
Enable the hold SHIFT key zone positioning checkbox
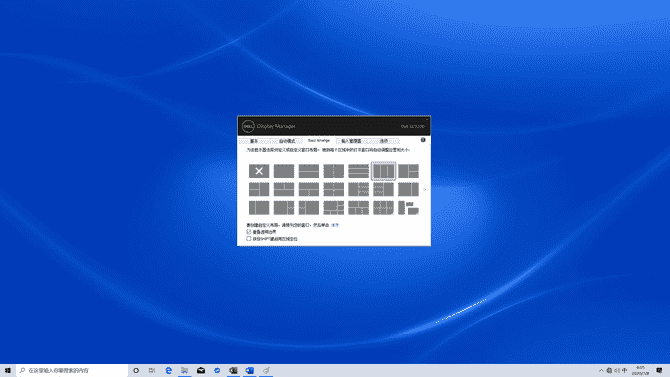(x=249, y=239)
